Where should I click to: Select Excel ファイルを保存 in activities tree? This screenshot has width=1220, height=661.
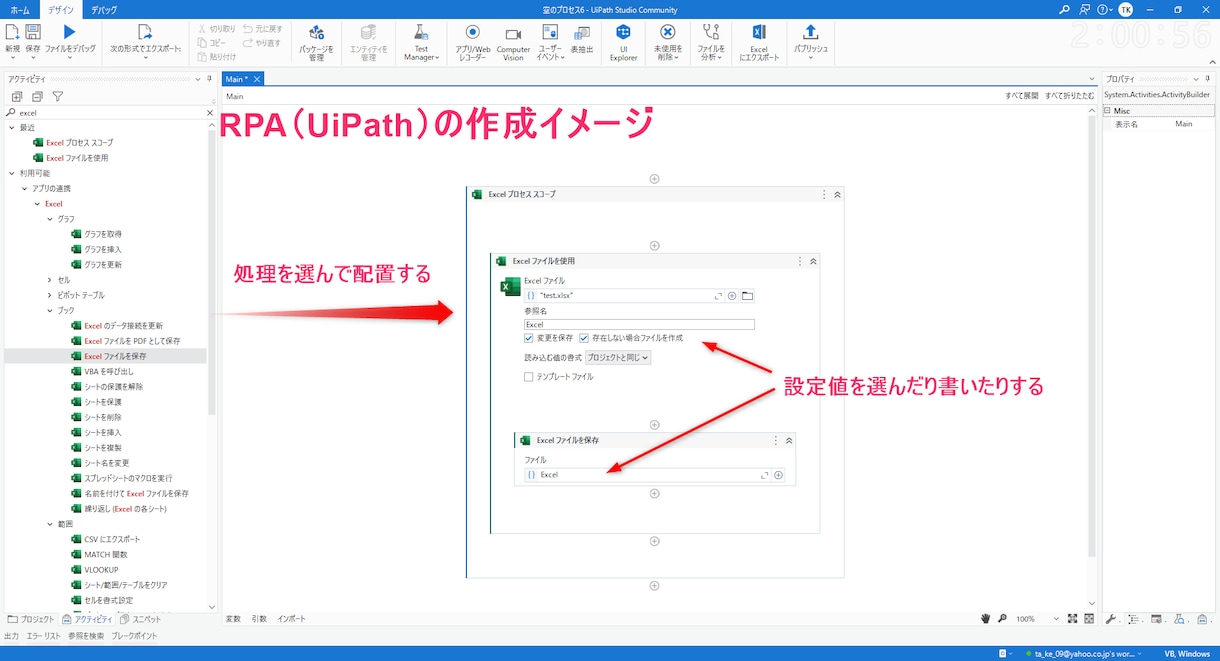[115, 356]
